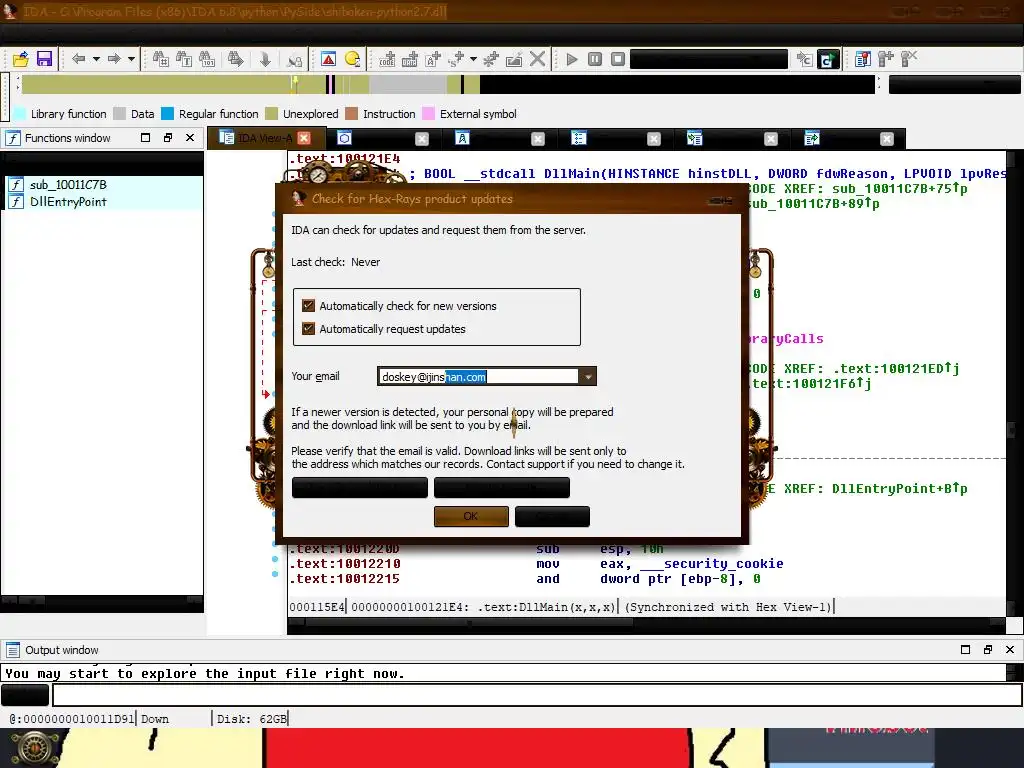The height and width of the screenshot is (768, 1024).
Task: Close the Functions window panel
Action: pyautogui.click(x=190, y=138)
